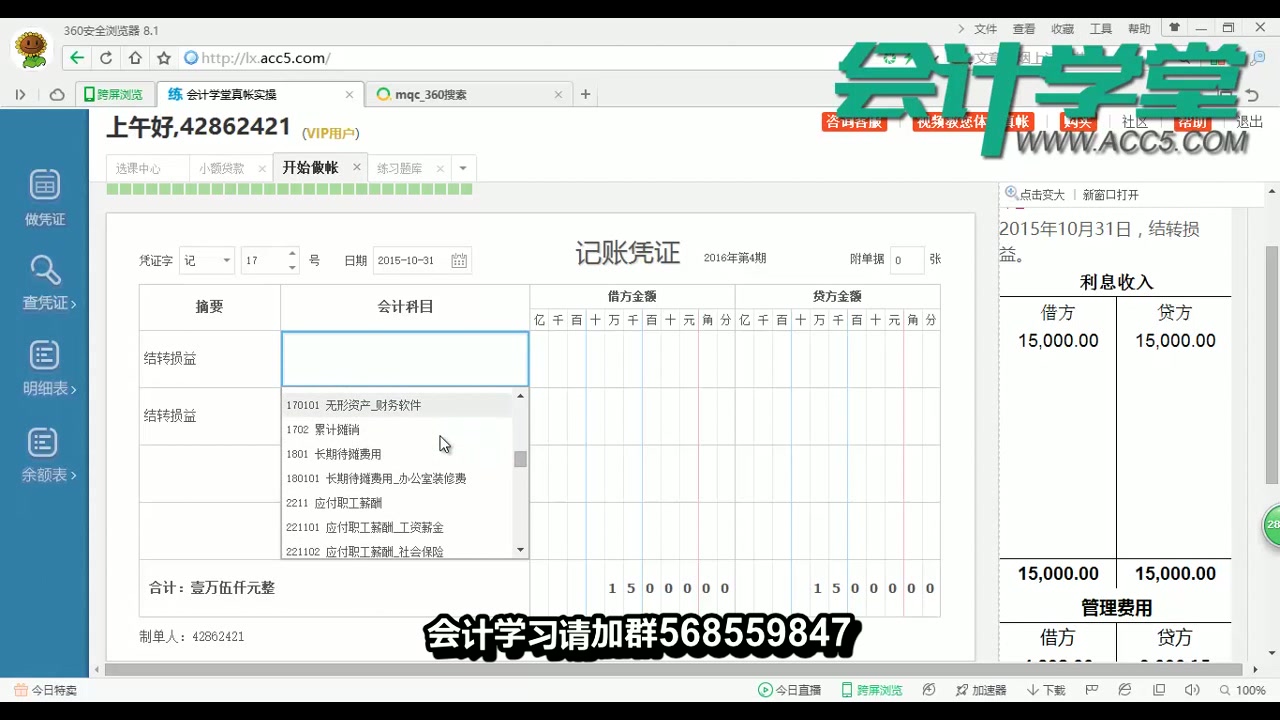Switch to the 选课中心 tab

[x=138, y=168]
